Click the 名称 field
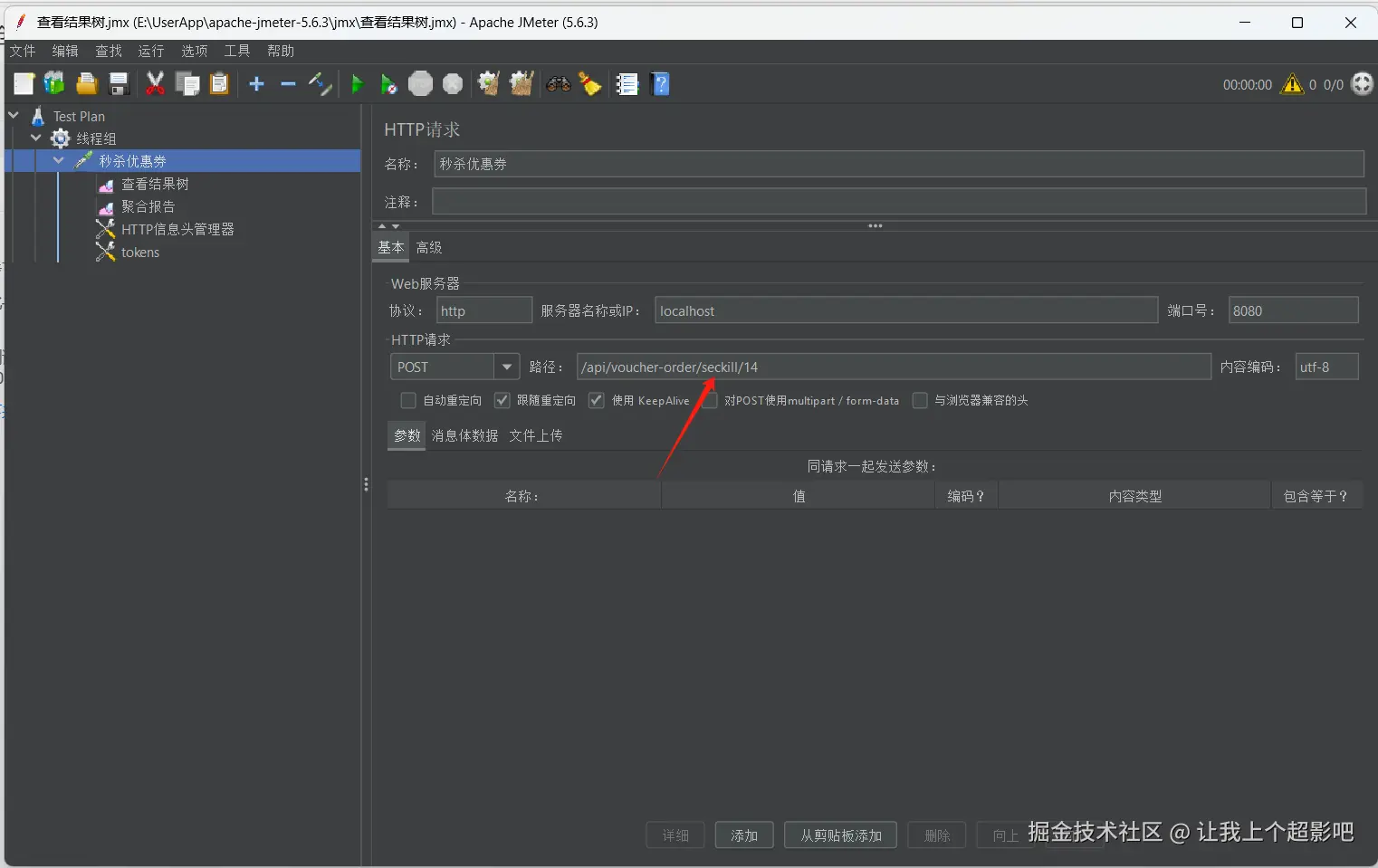The width and height of the screenshot is (1378, 868). click(x=899, y=164)
